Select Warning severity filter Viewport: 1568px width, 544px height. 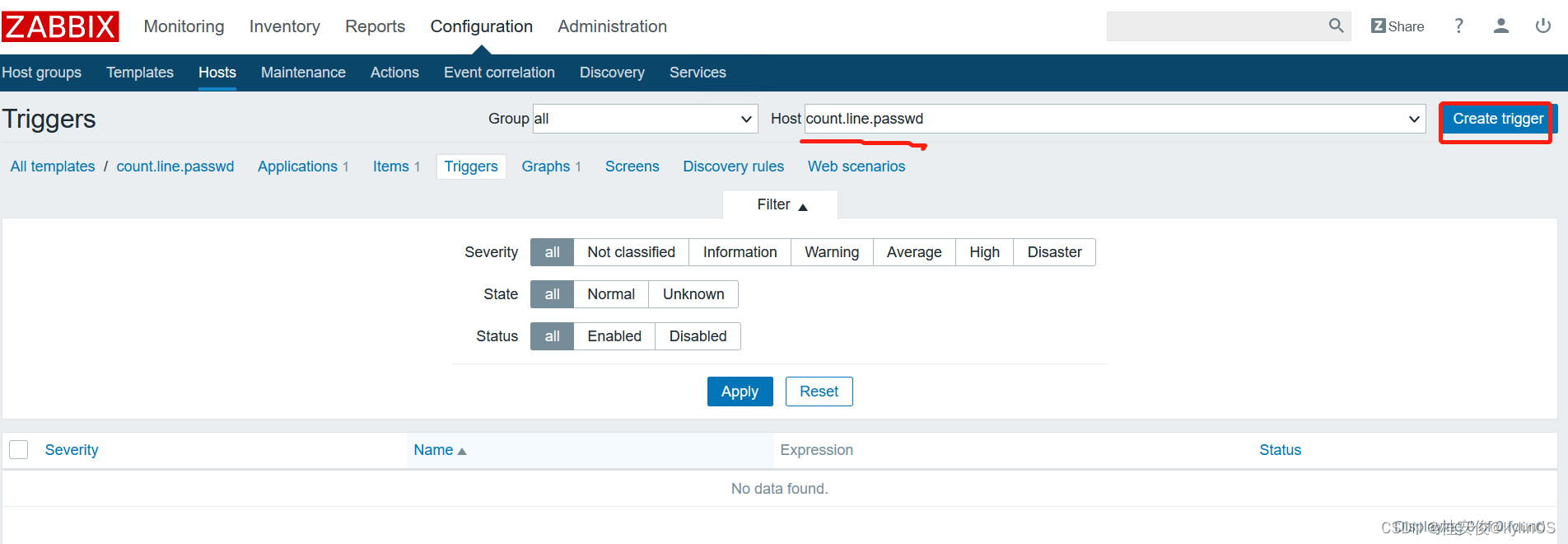click(831, 252)
